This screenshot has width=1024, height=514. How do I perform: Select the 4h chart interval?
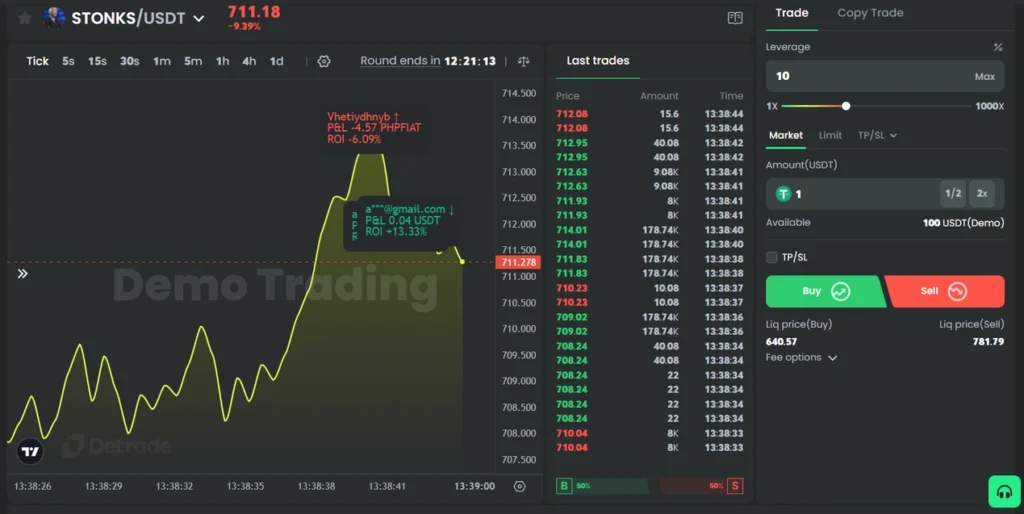coord(249,61)
